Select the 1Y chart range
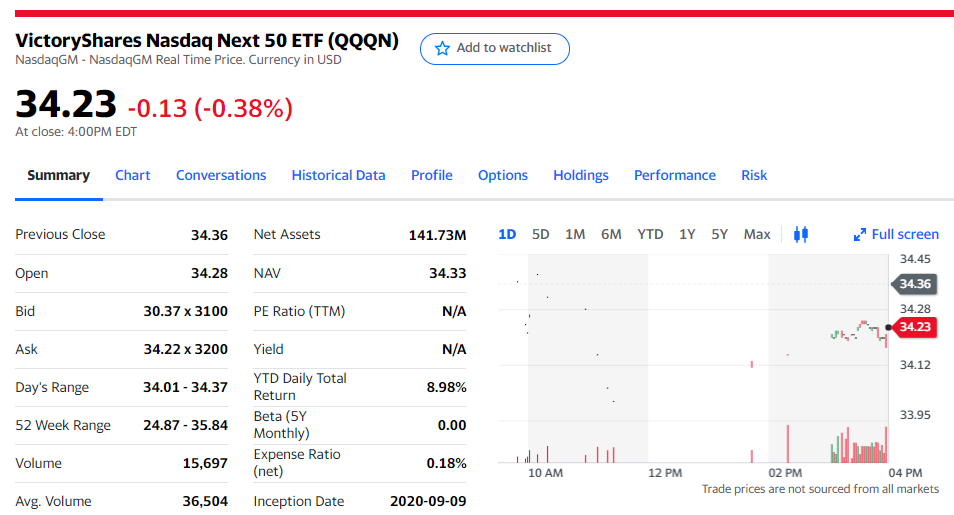Screen dimensions: 954x515 tap(687, 234)
